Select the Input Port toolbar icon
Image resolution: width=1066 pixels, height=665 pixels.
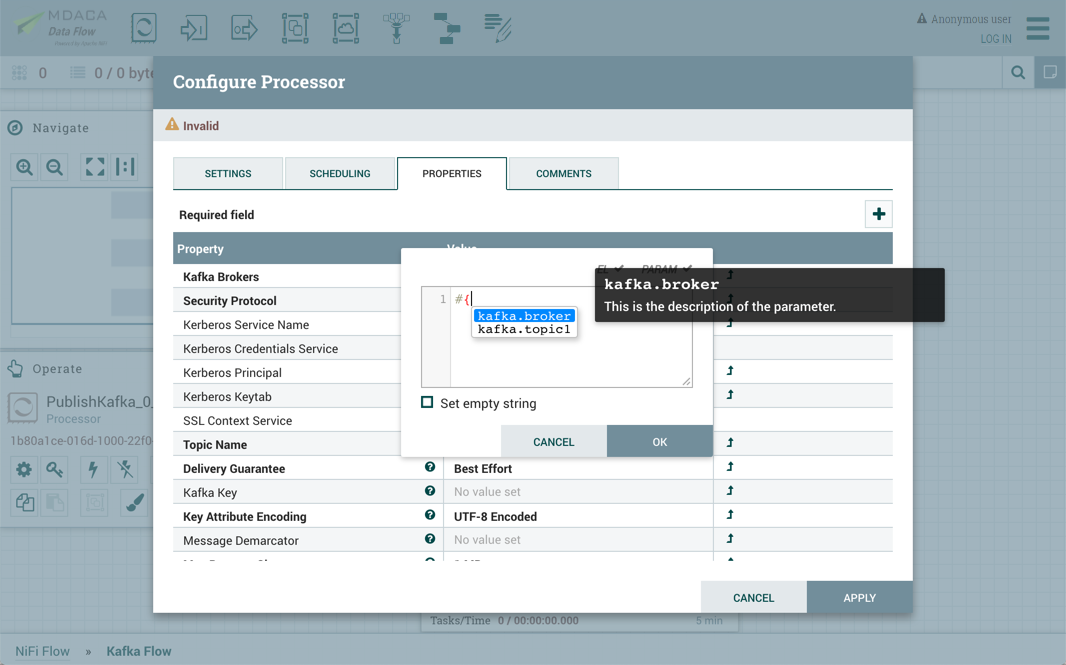[x=193, y=28]
